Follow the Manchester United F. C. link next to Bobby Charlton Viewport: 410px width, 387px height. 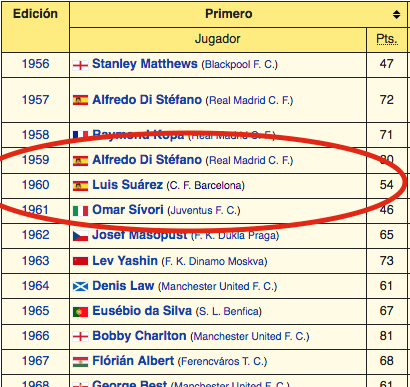point(250,336)
